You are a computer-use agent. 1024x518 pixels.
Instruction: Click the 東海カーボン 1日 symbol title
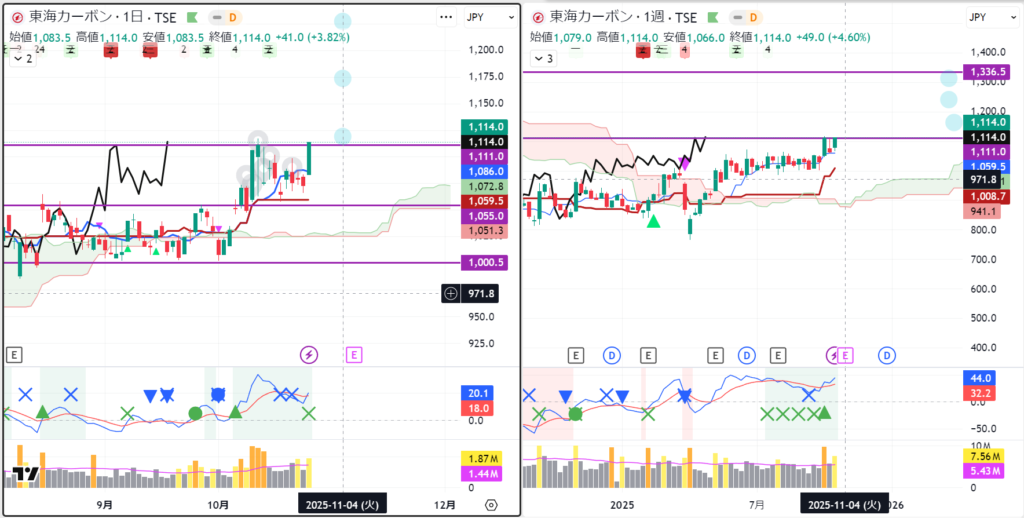tap(105, 17)
